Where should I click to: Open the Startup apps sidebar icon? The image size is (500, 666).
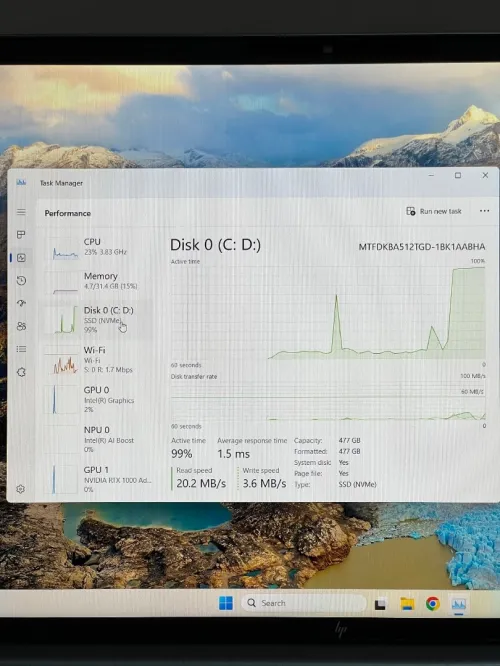21,303
